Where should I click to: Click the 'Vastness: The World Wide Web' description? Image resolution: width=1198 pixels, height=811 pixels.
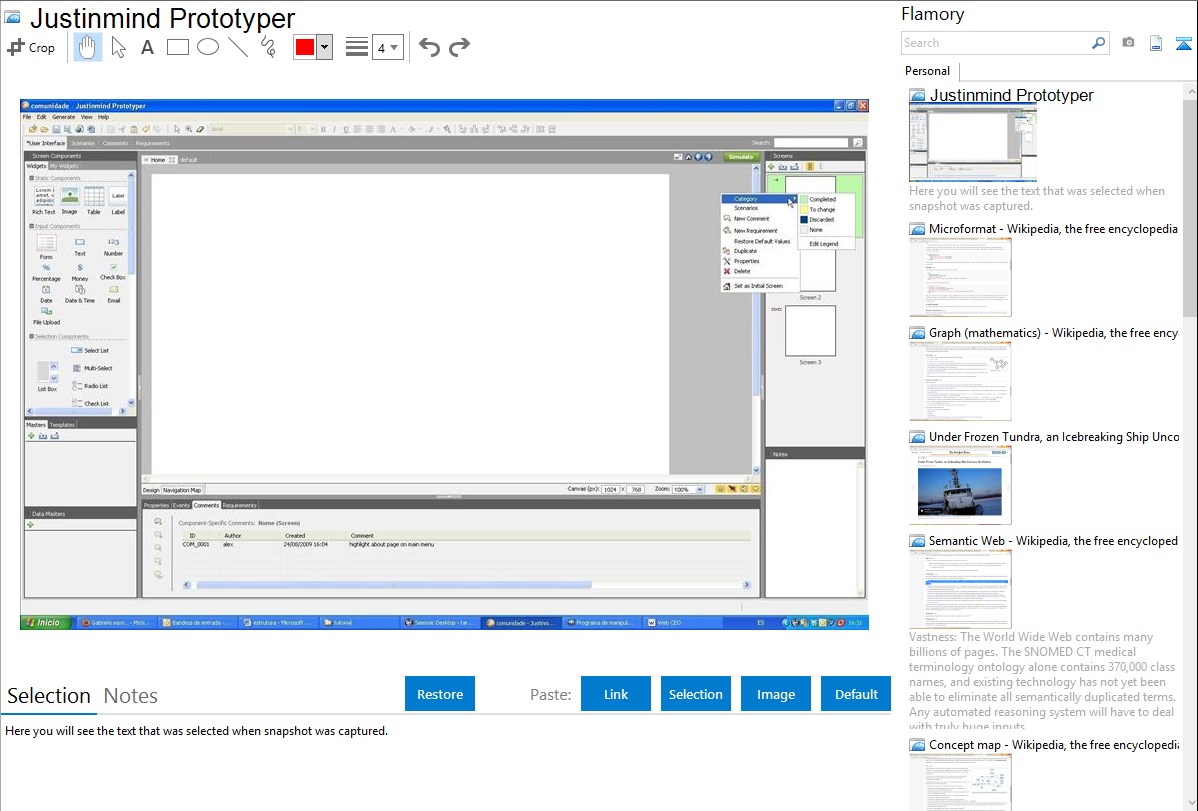pos(1042,681)
